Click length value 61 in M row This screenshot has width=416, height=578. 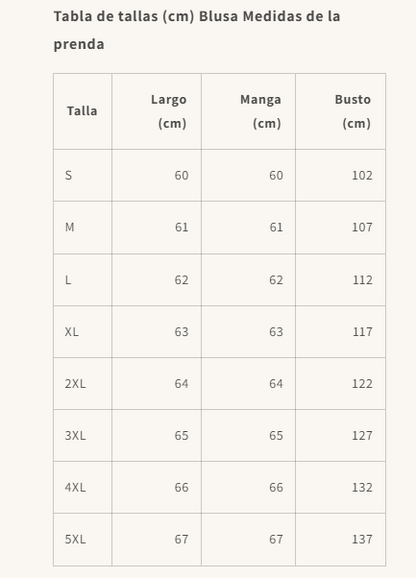point(181,227)
